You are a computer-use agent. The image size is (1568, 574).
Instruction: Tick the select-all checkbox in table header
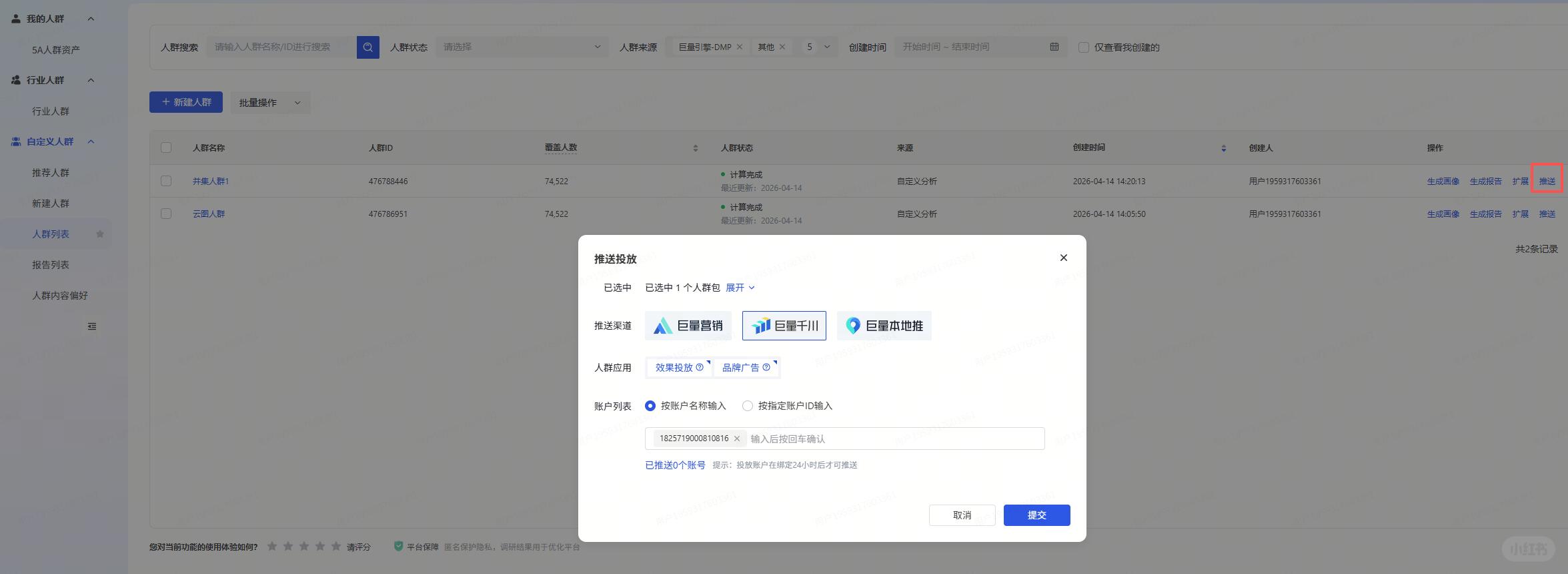click(x=166, y=148)
